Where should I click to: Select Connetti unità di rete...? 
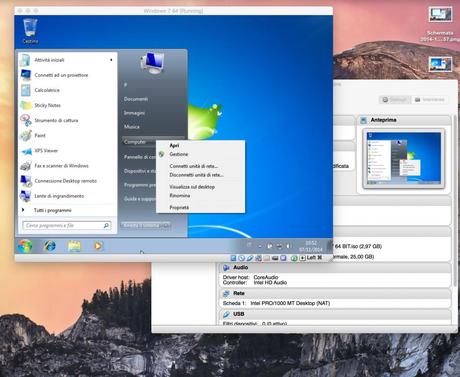(x=193, y=166)
